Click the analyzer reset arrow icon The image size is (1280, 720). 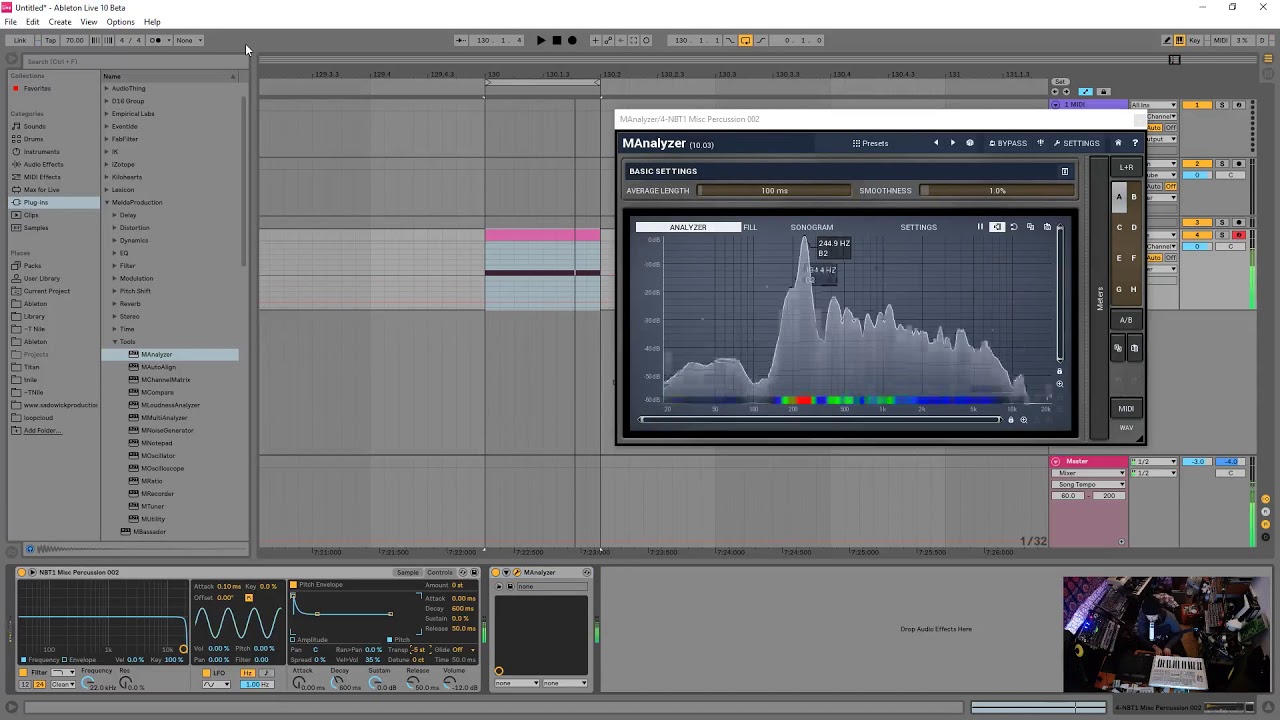point(1013,227)
